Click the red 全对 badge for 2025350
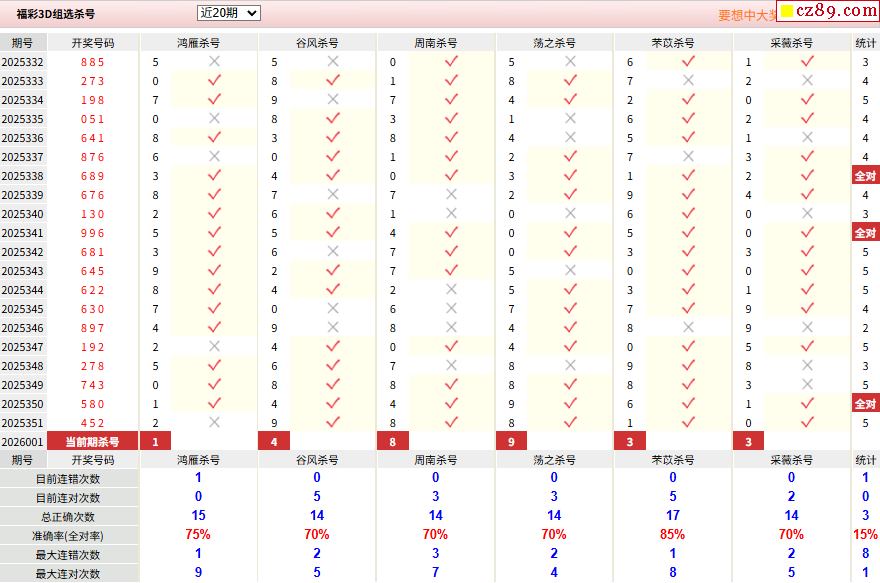 point(865,404)
